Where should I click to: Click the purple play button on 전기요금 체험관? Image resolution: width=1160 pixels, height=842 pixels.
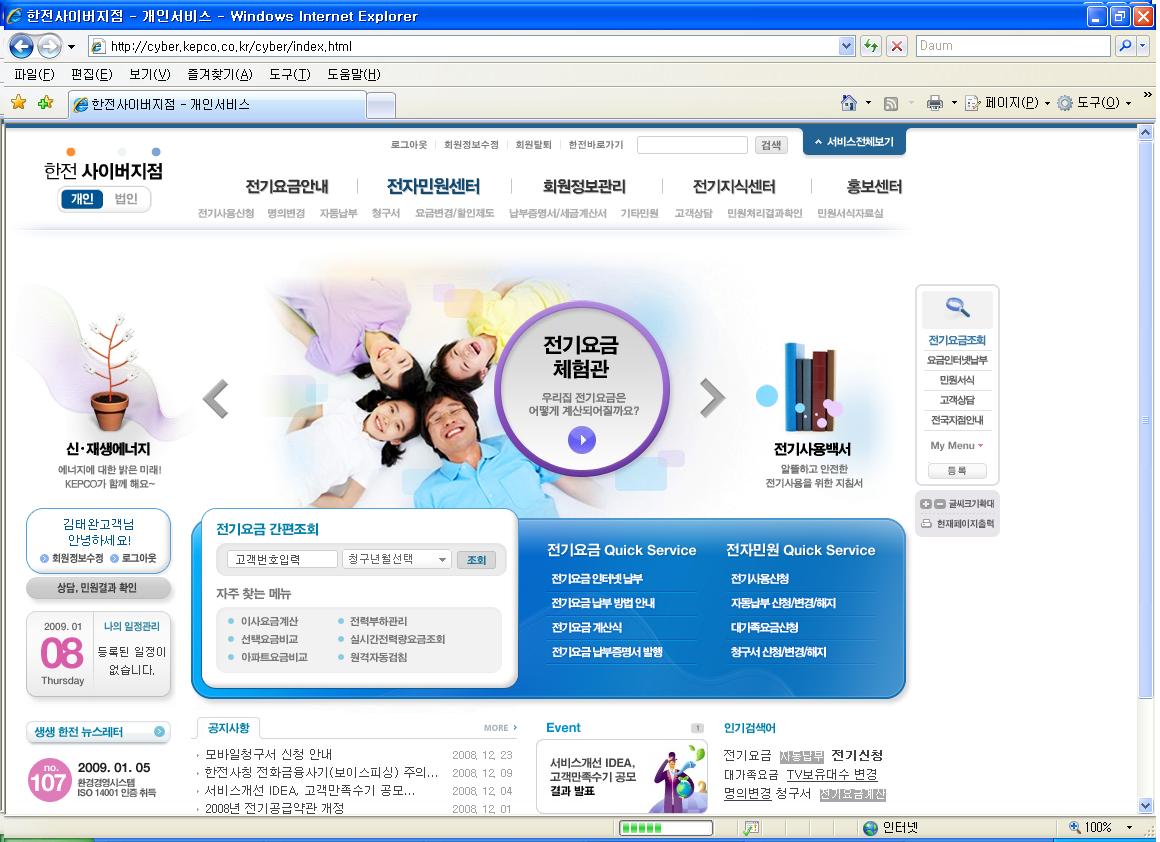click(x=581, y=440)
